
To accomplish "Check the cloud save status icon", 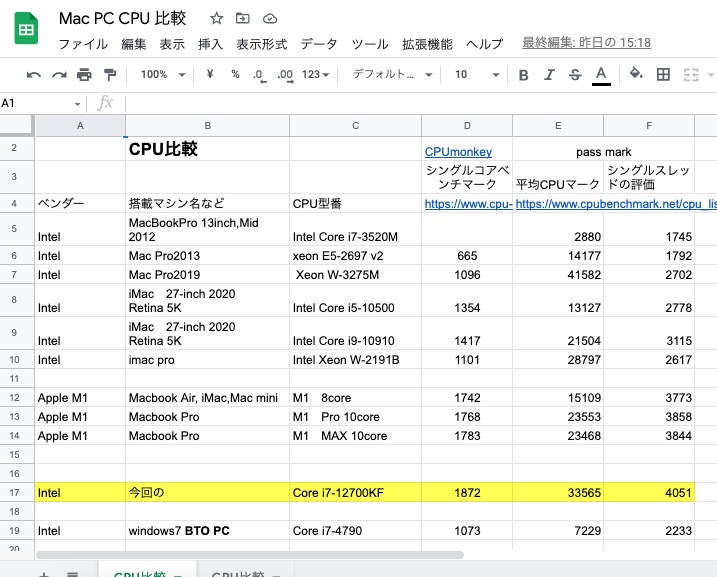I will click(270, 18).
